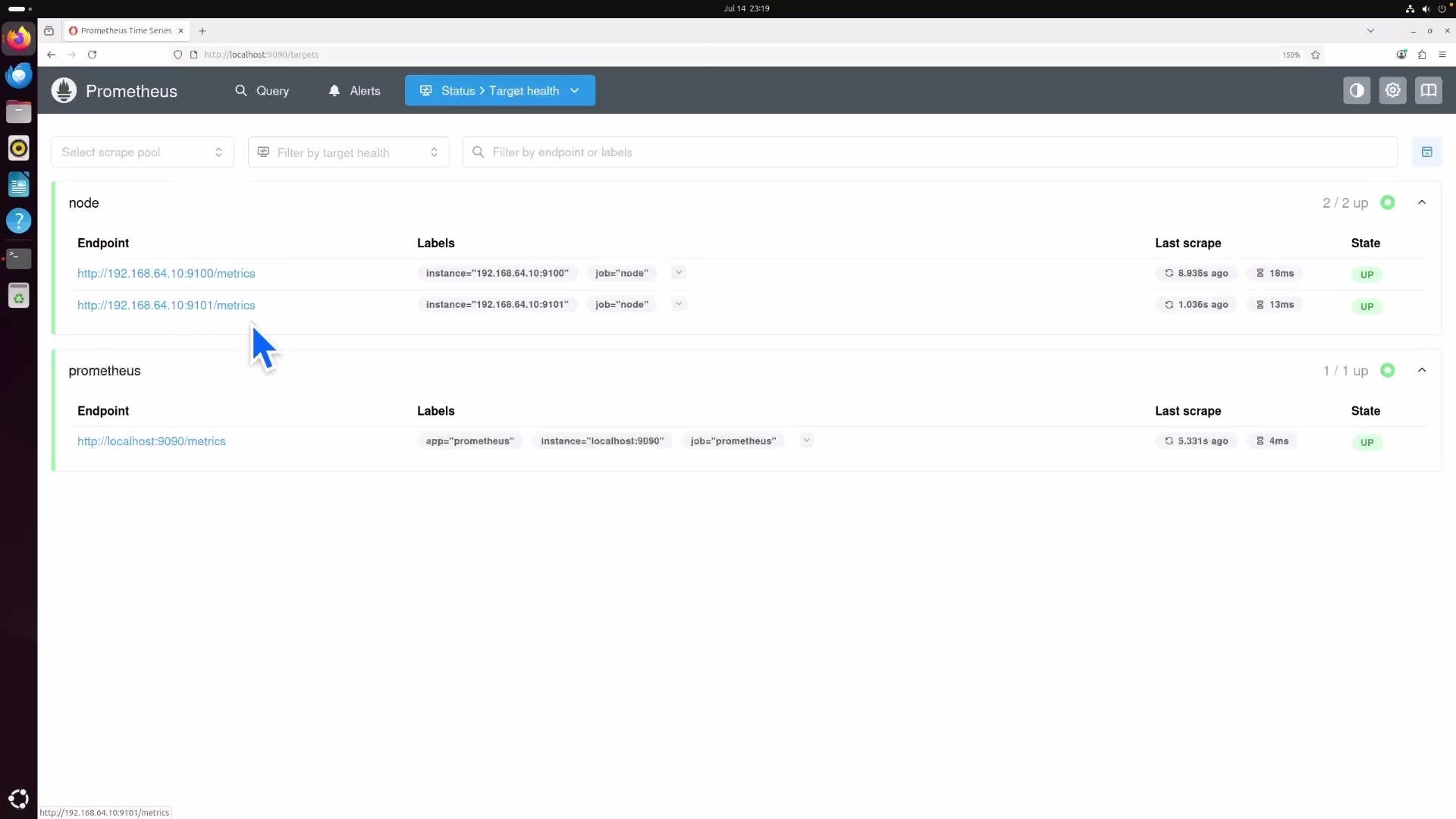Click the 5.331s ago last scrape badge
The height and width of the screenshot is (819, 1456).
(x=1196, y=441)
